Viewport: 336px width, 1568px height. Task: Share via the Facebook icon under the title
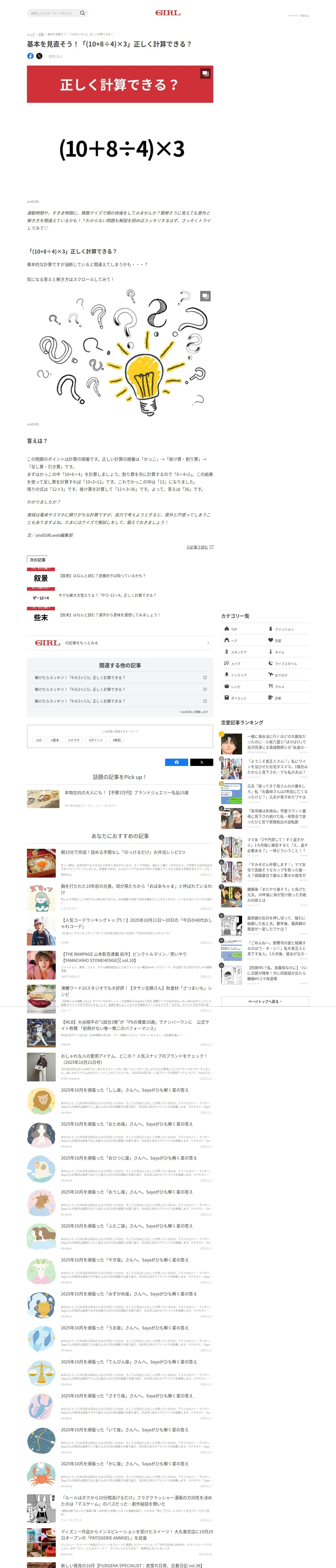point(31,56)
